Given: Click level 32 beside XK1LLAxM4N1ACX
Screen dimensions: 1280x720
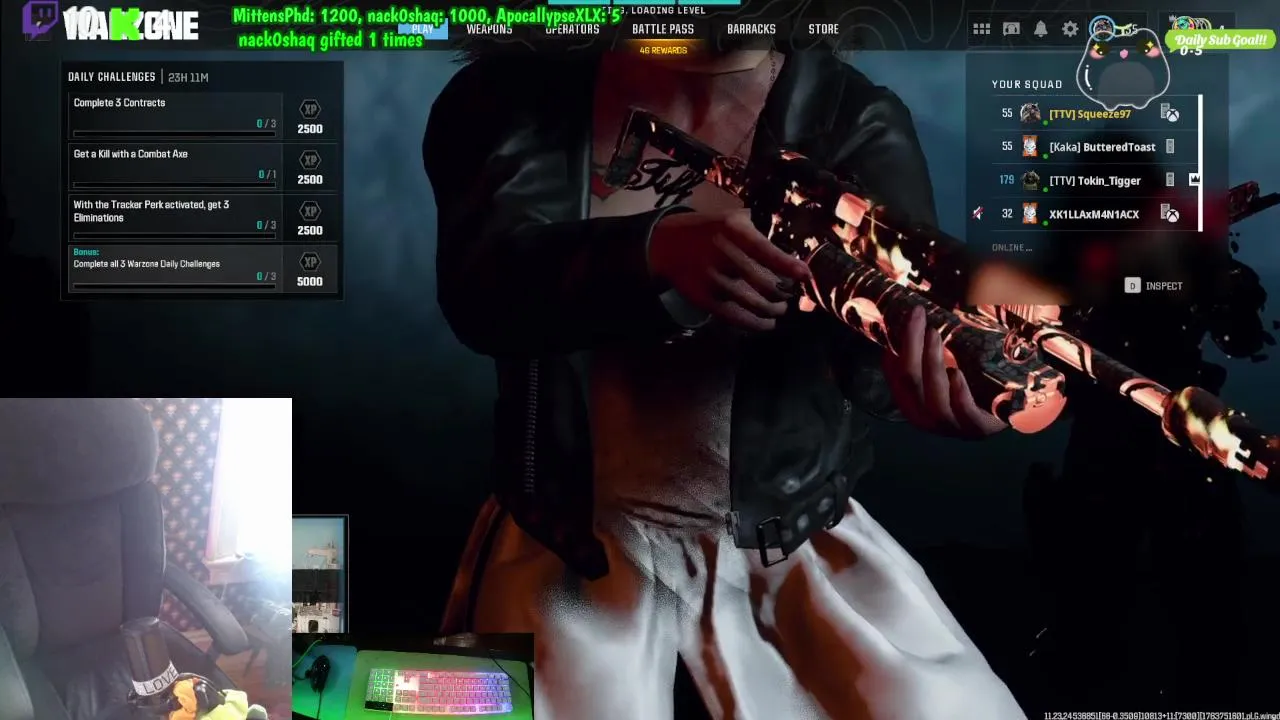Looking at the screenshot, I should click(1007, 214).
